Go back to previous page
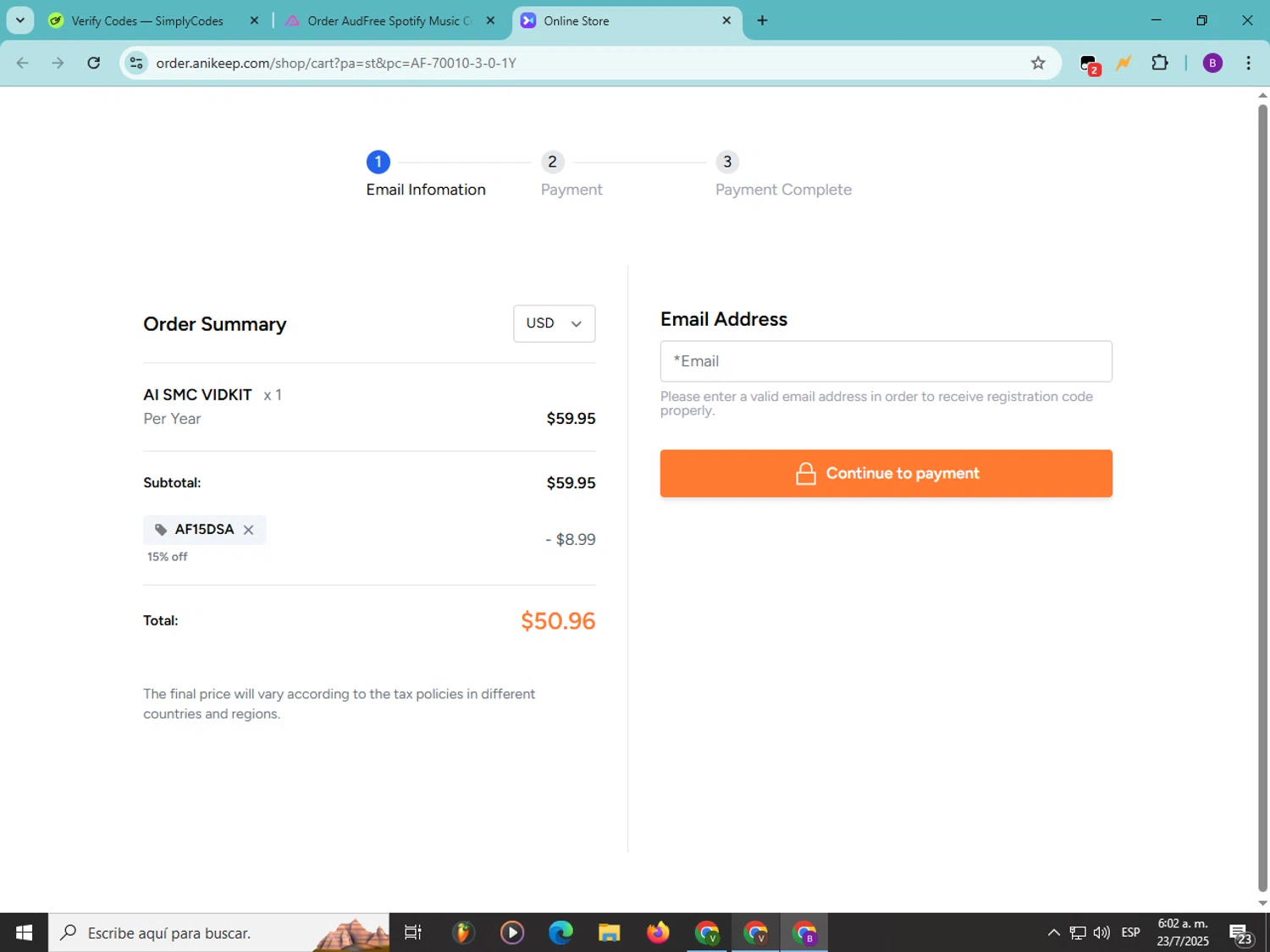Viewport: 1270px width, 952px height. (x=23, y=63)
